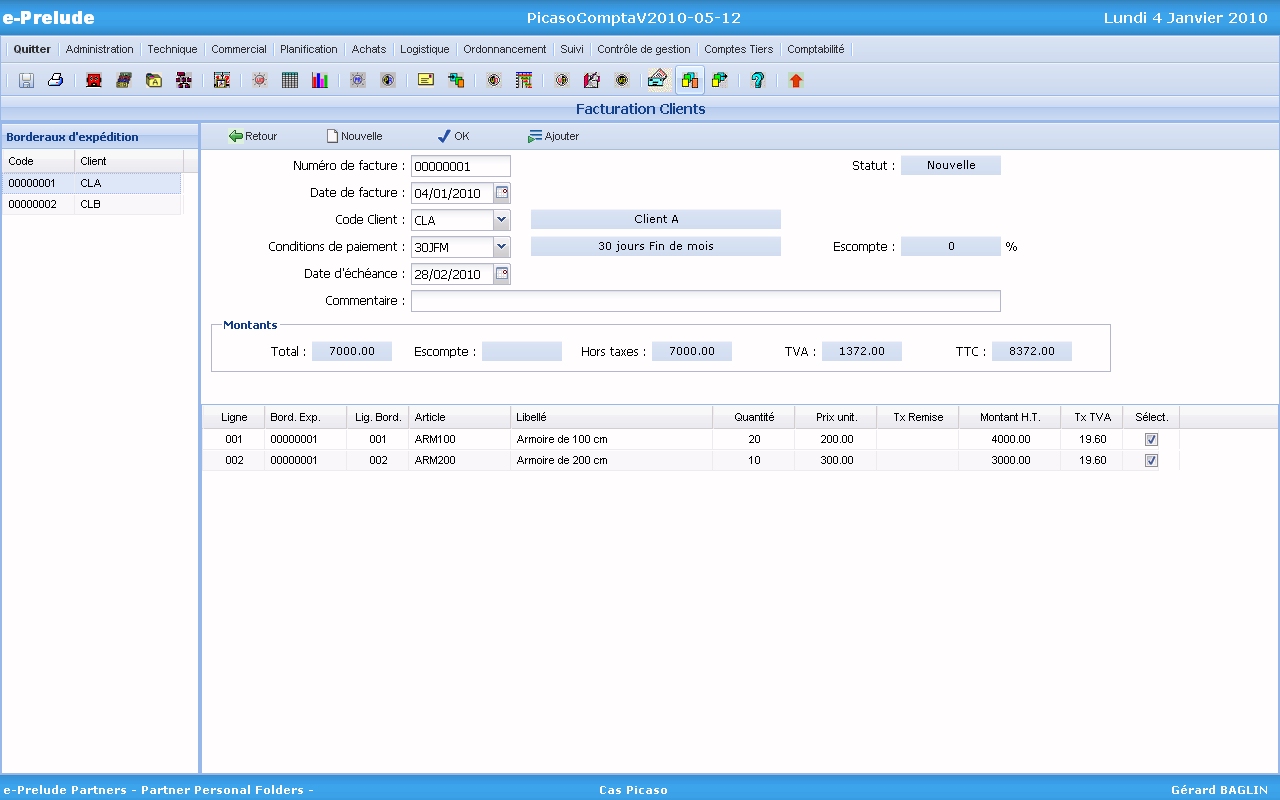Select shipping slip 00000001 row
Image resolution: width=1280 pixels, height=800 pixels.
pos(91,183)
